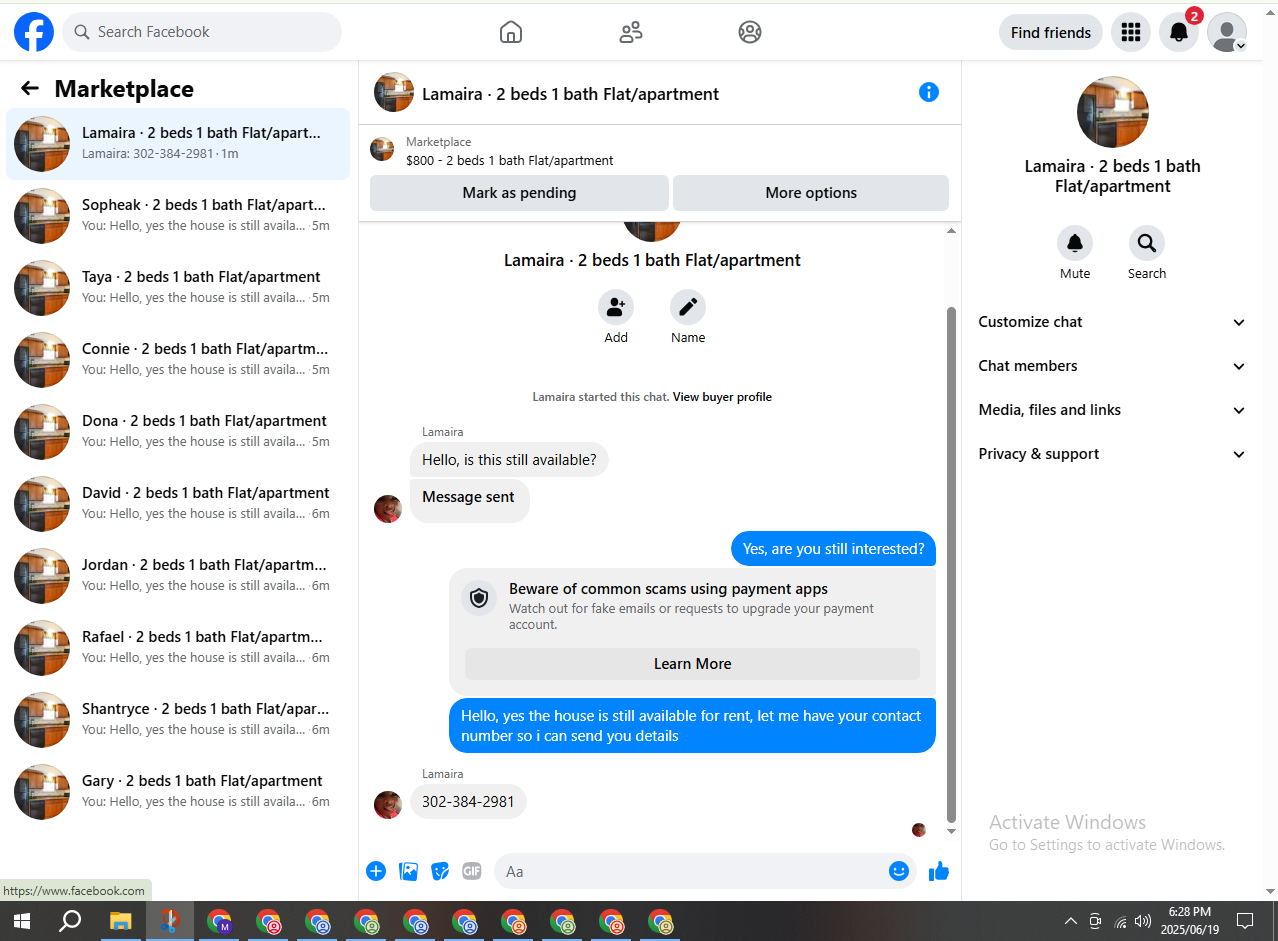Open the Groups icon in top navigation

click(x=750, y=32)
